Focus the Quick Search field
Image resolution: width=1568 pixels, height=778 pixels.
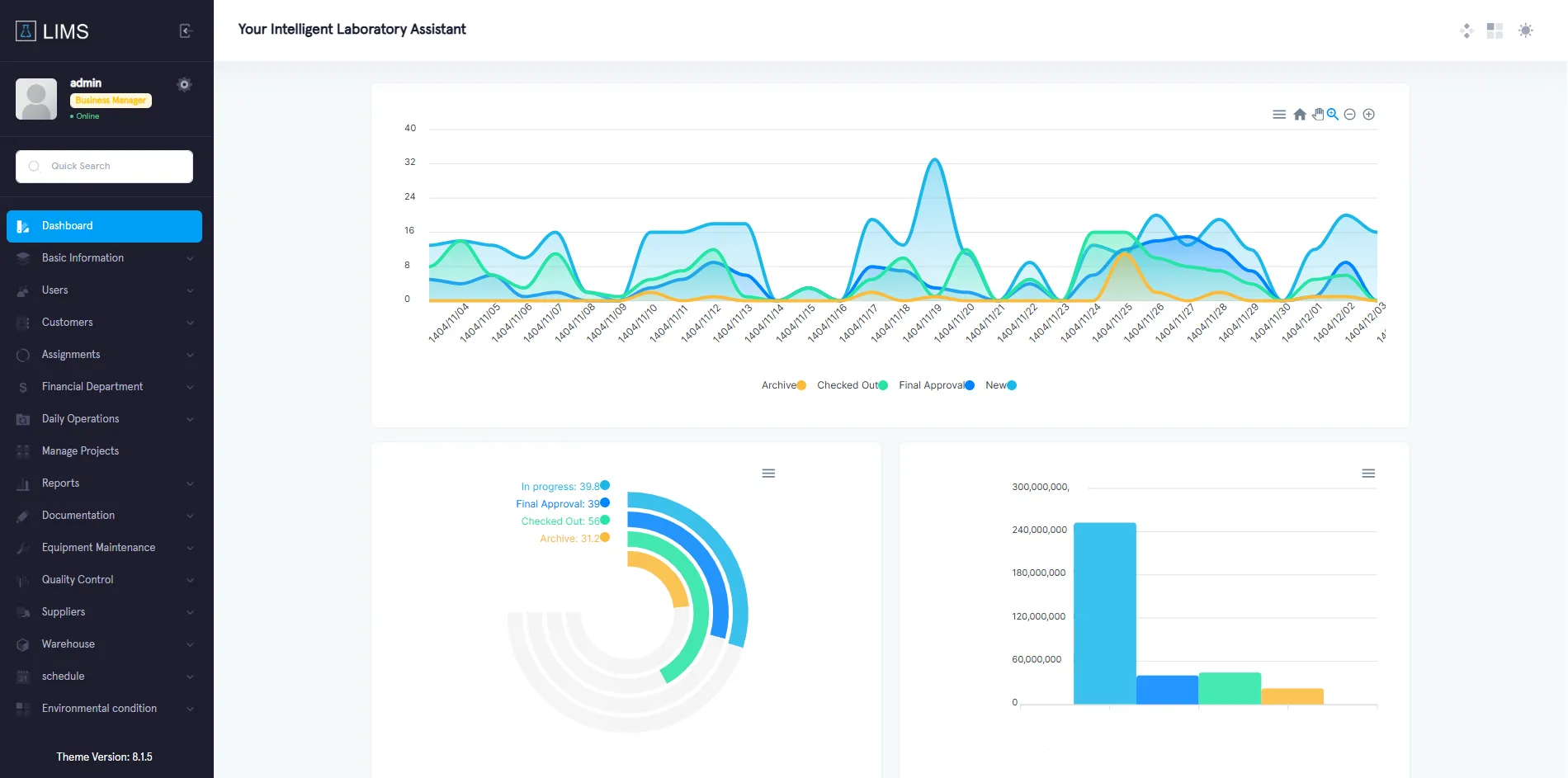pos(104,167)
